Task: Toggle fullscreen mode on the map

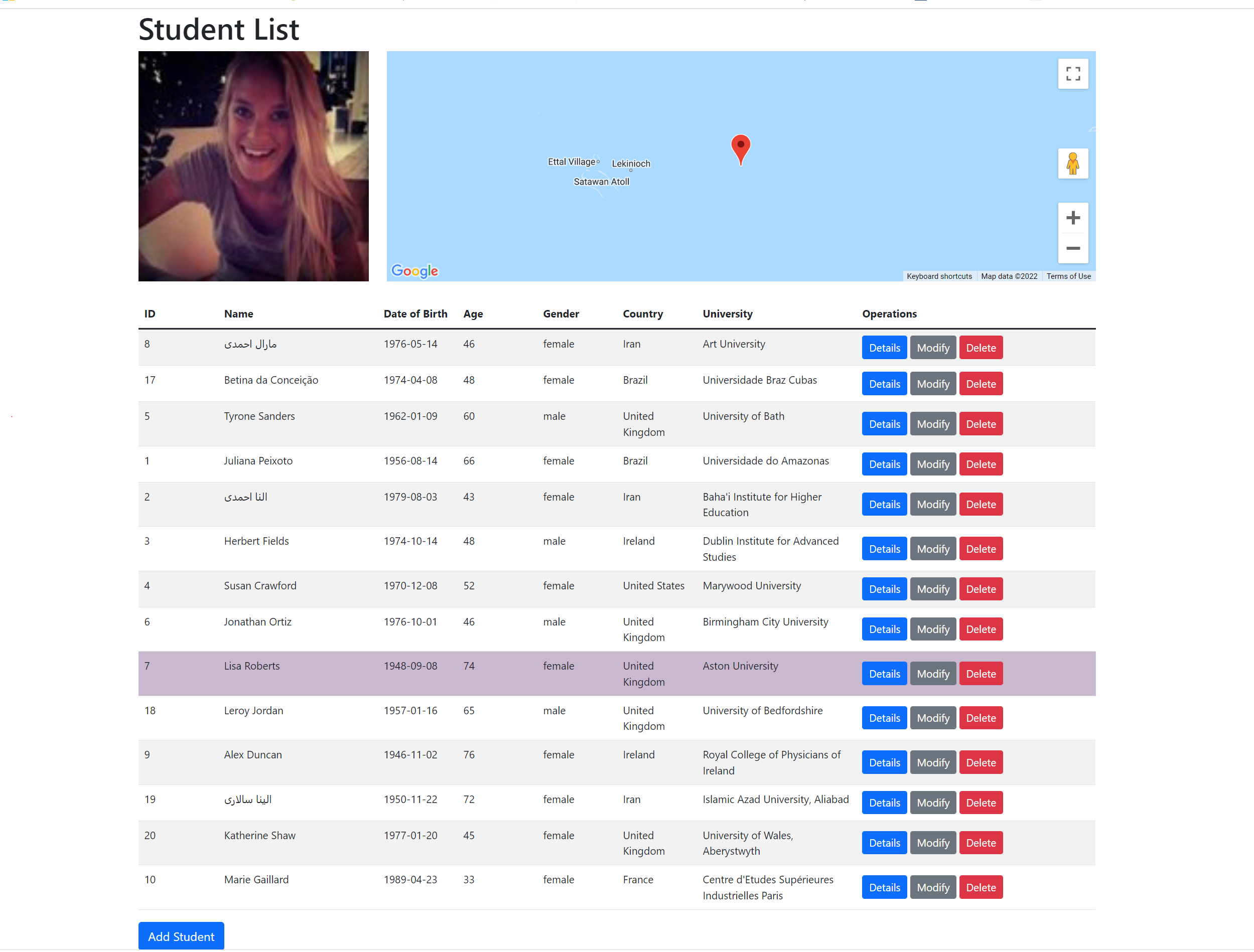Action: pyautogui.click(x=1073, y=74)
